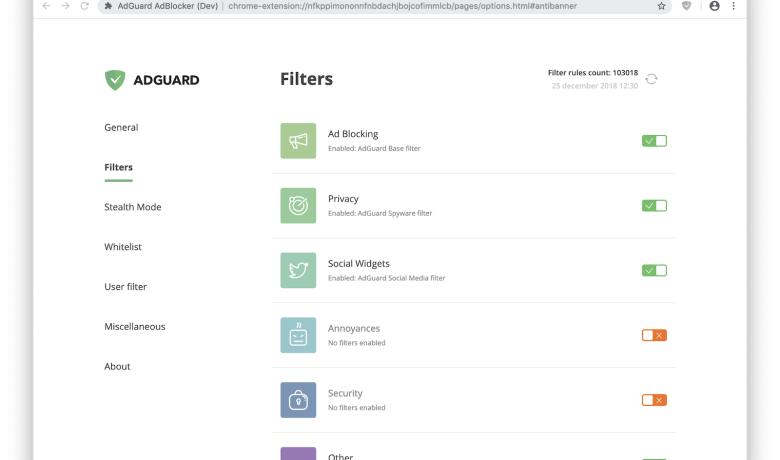Open the General settings section

(121, 127)
